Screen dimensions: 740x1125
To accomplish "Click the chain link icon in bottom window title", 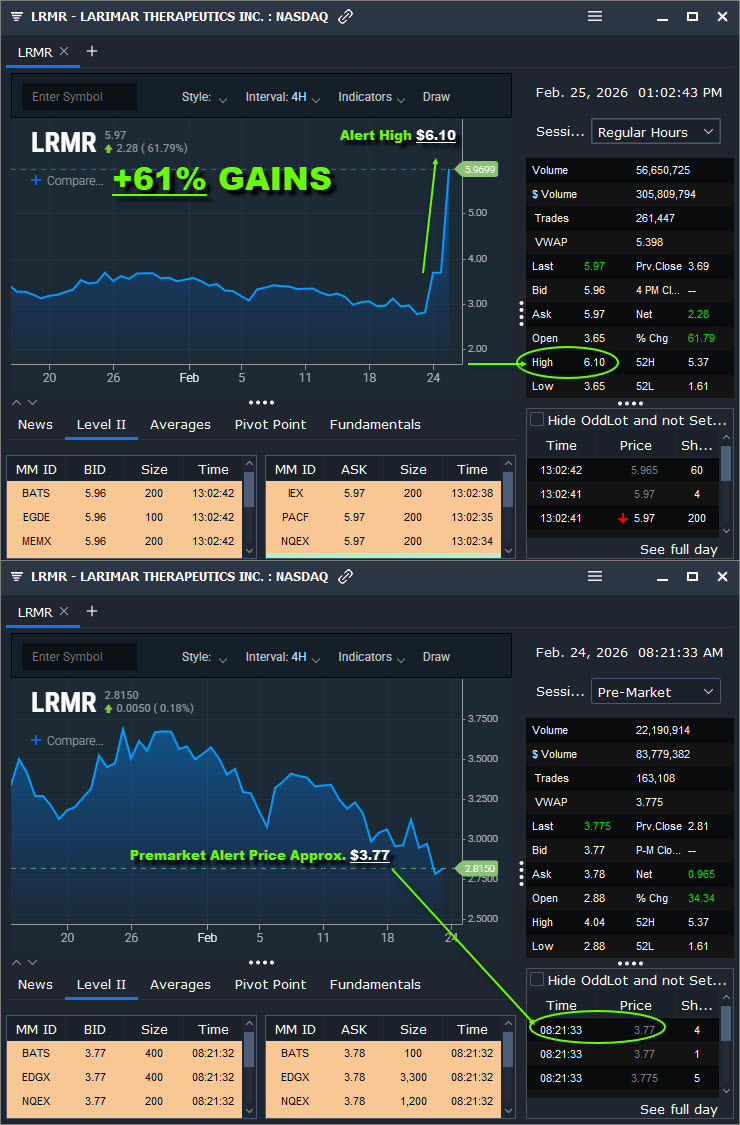I will 346,577.
